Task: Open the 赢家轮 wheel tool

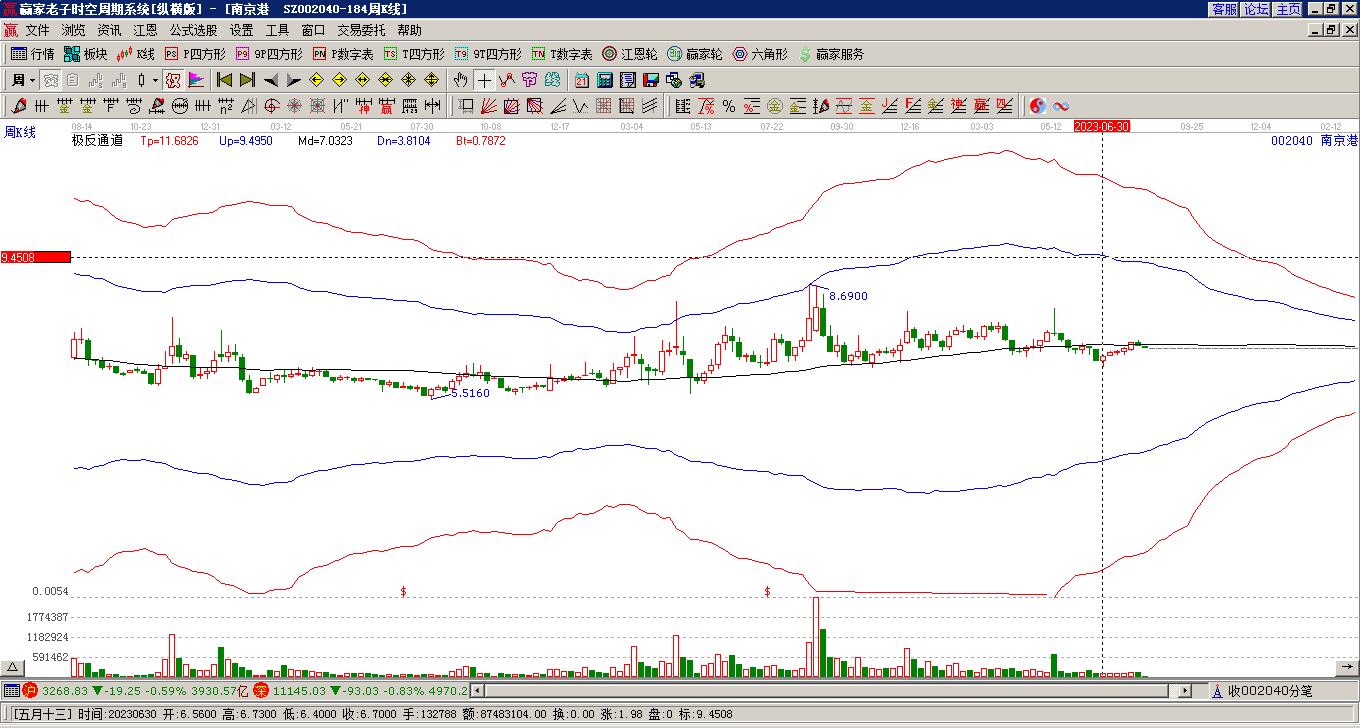Action: 695,54
